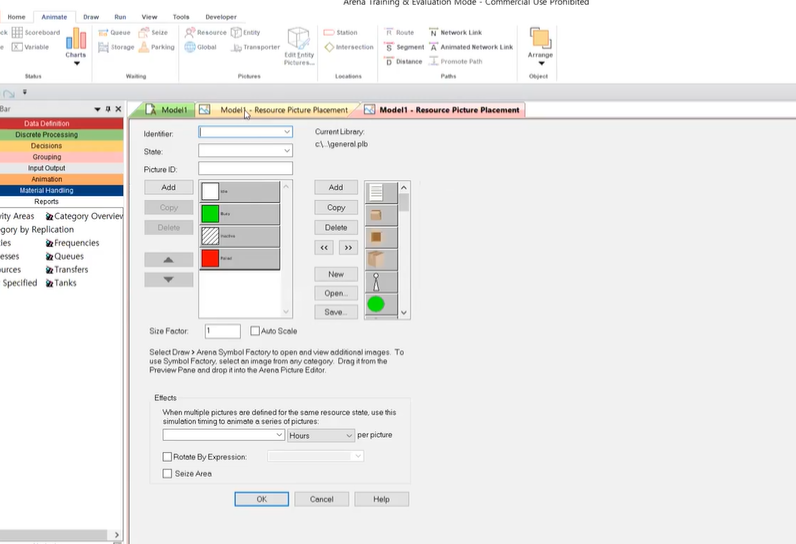
Task: Select the Network Link tool
Action: (455, 32)
